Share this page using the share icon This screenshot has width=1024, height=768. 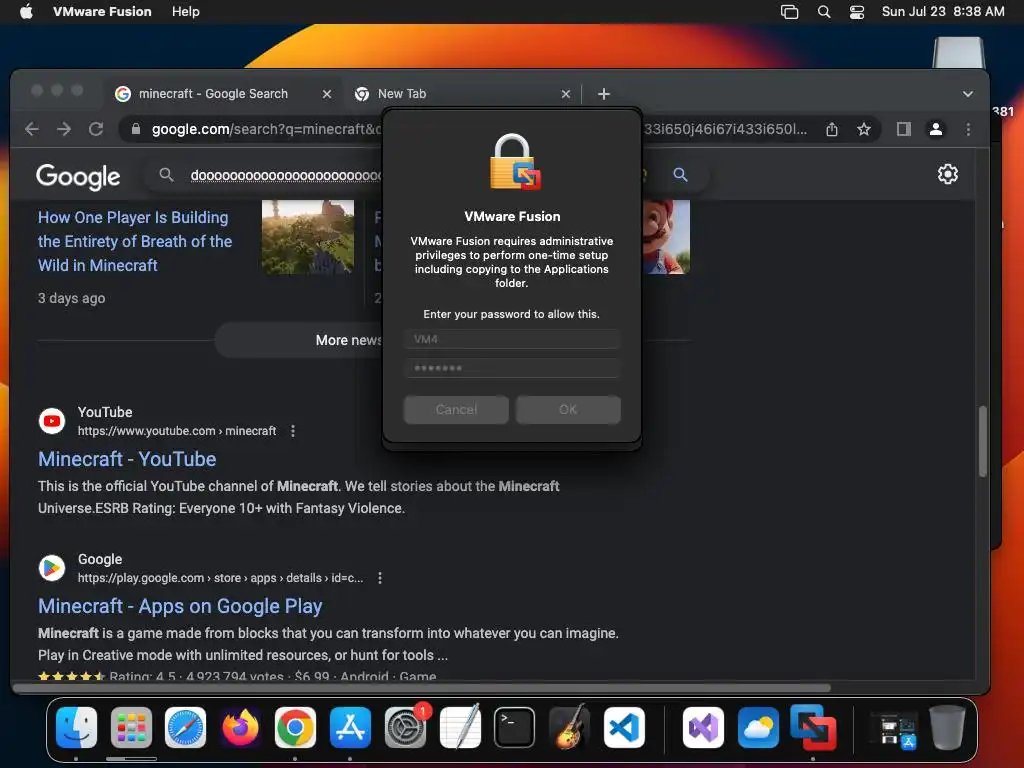tap(831, 129)
